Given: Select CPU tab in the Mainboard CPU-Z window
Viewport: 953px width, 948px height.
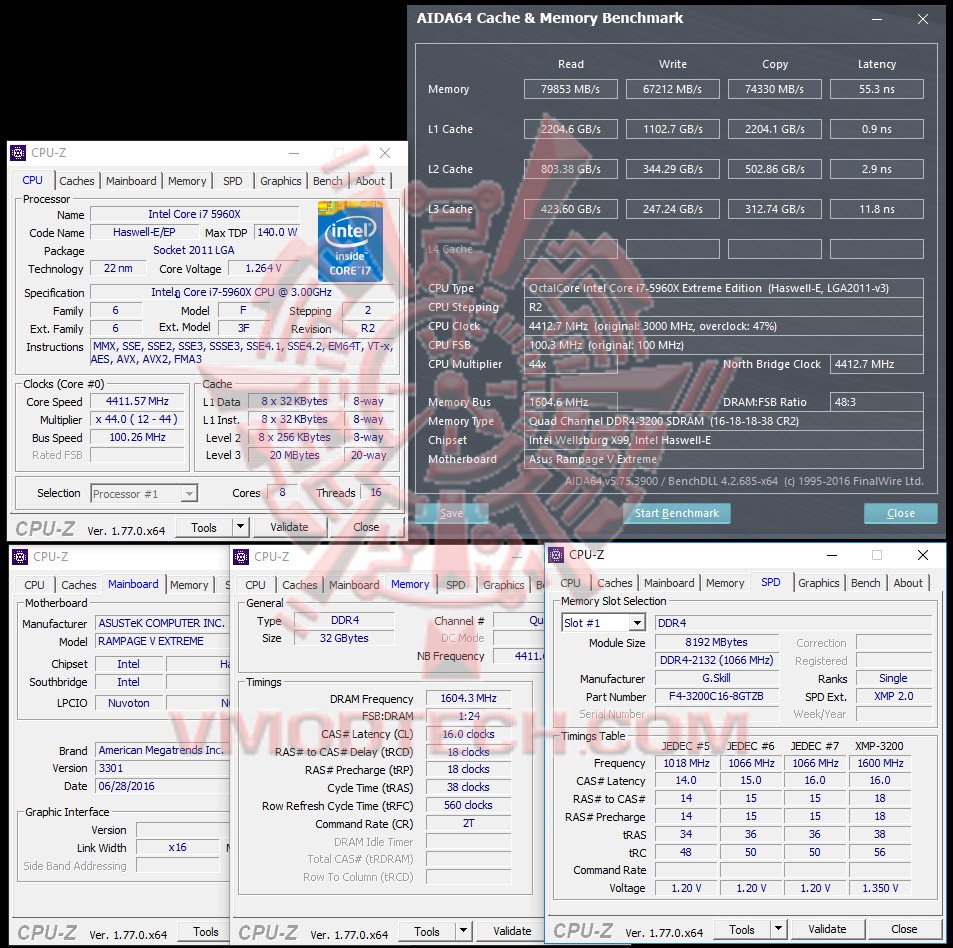Looking at the screenshot, I should click(35, 585).
